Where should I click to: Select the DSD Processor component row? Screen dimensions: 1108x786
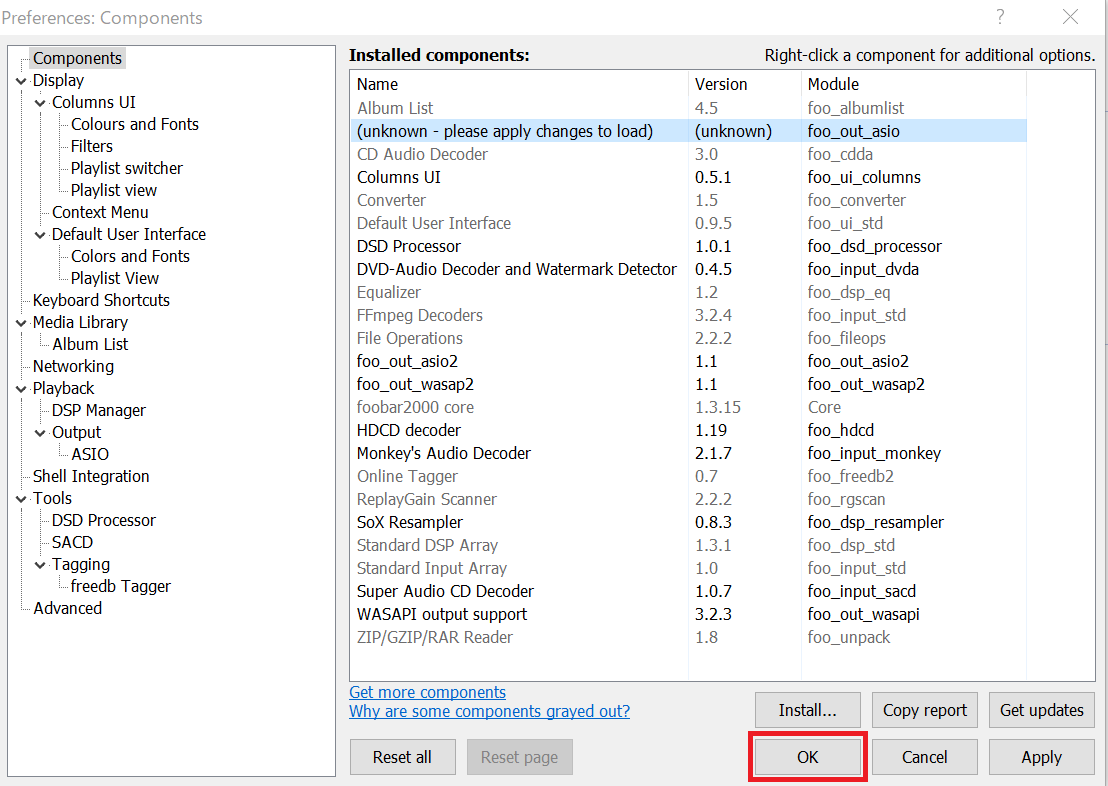689,246
